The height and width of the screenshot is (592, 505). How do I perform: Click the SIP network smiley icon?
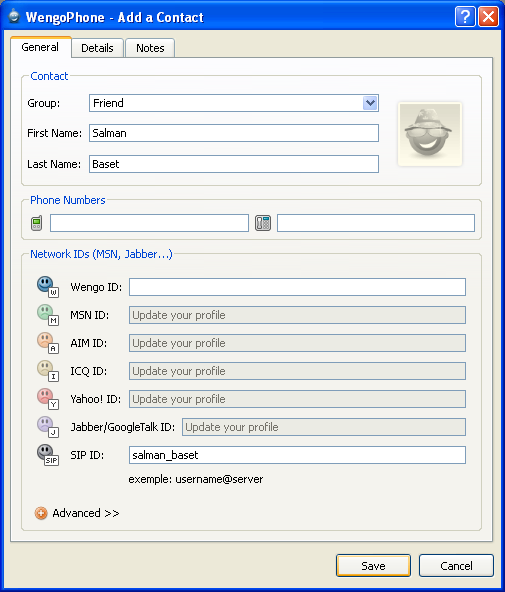click(x=48, y=455)
